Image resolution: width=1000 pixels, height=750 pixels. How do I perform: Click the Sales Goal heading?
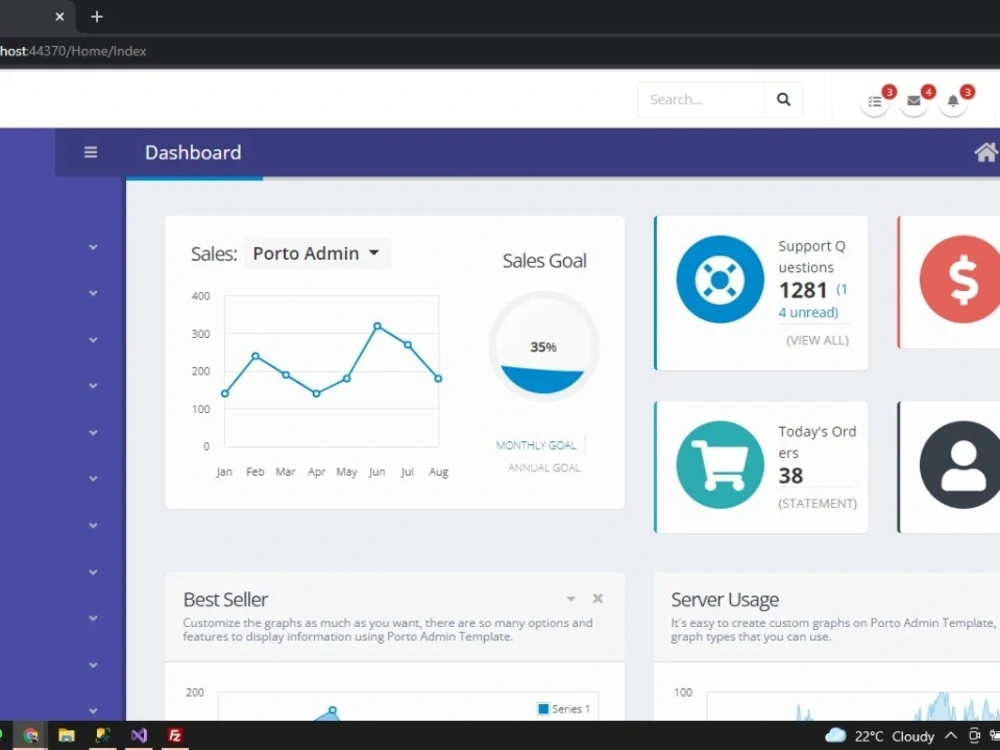[544, 260]
